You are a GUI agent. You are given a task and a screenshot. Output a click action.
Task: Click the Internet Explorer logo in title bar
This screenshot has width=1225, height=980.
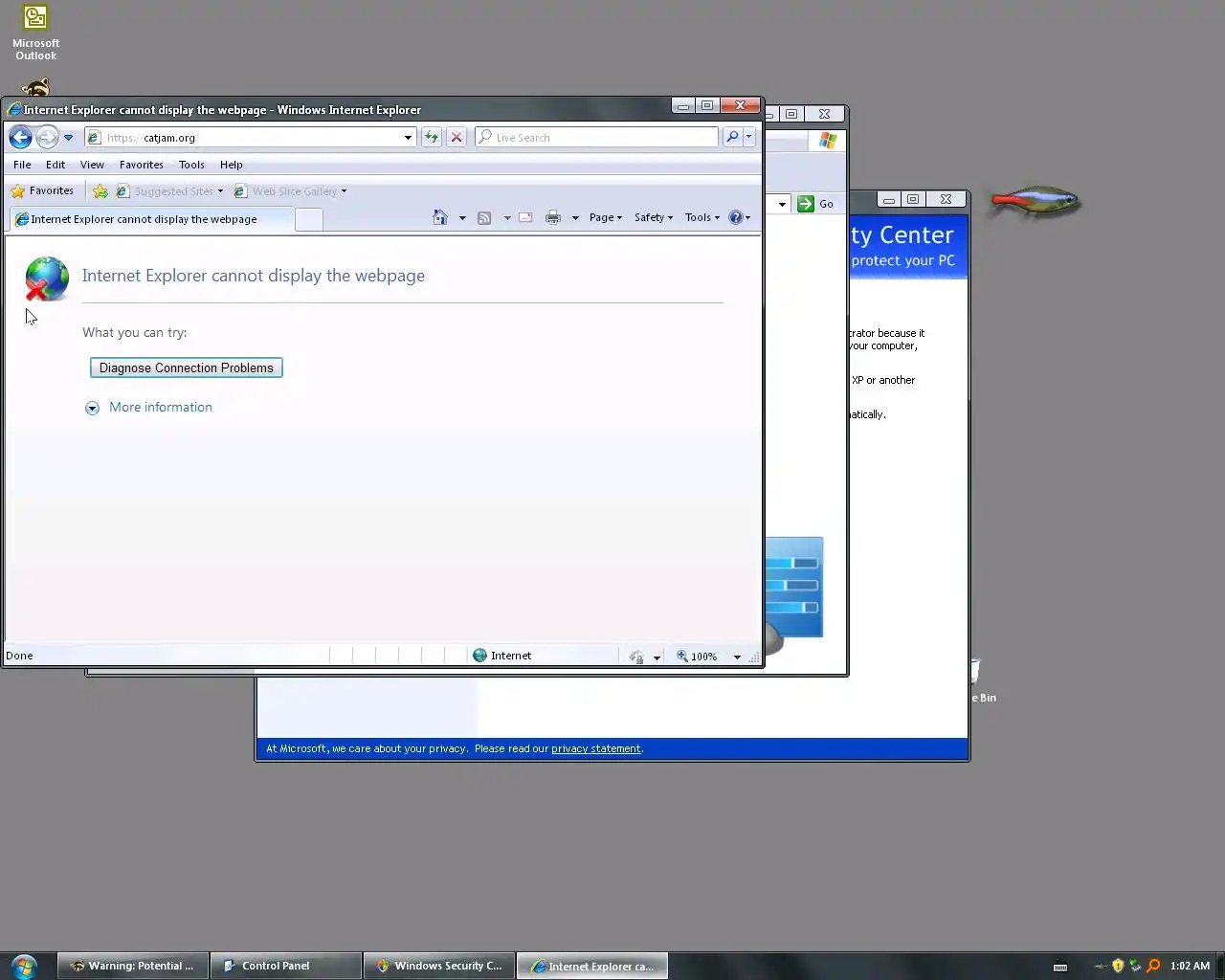coord(14,110)
